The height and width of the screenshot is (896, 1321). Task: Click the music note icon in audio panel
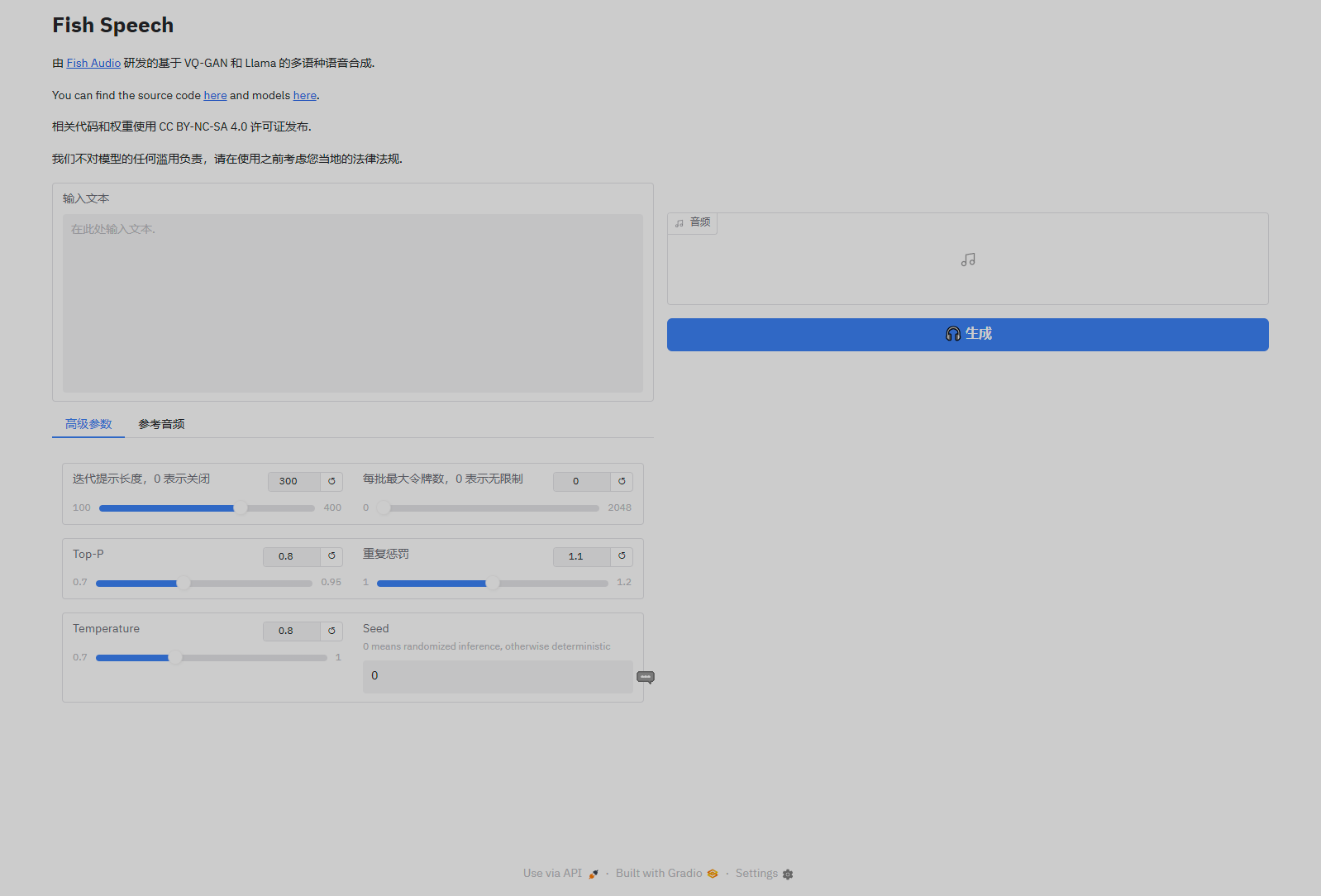(968, 260)
